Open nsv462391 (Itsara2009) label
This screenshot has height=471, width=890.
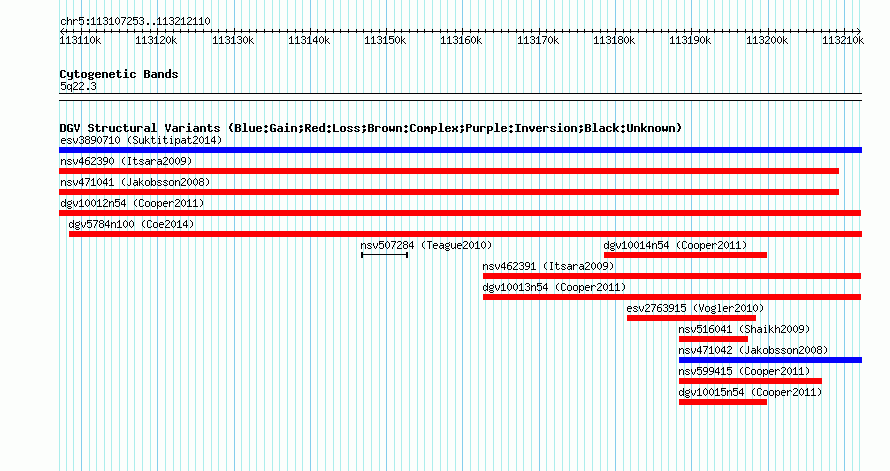(x=548, y=266)
